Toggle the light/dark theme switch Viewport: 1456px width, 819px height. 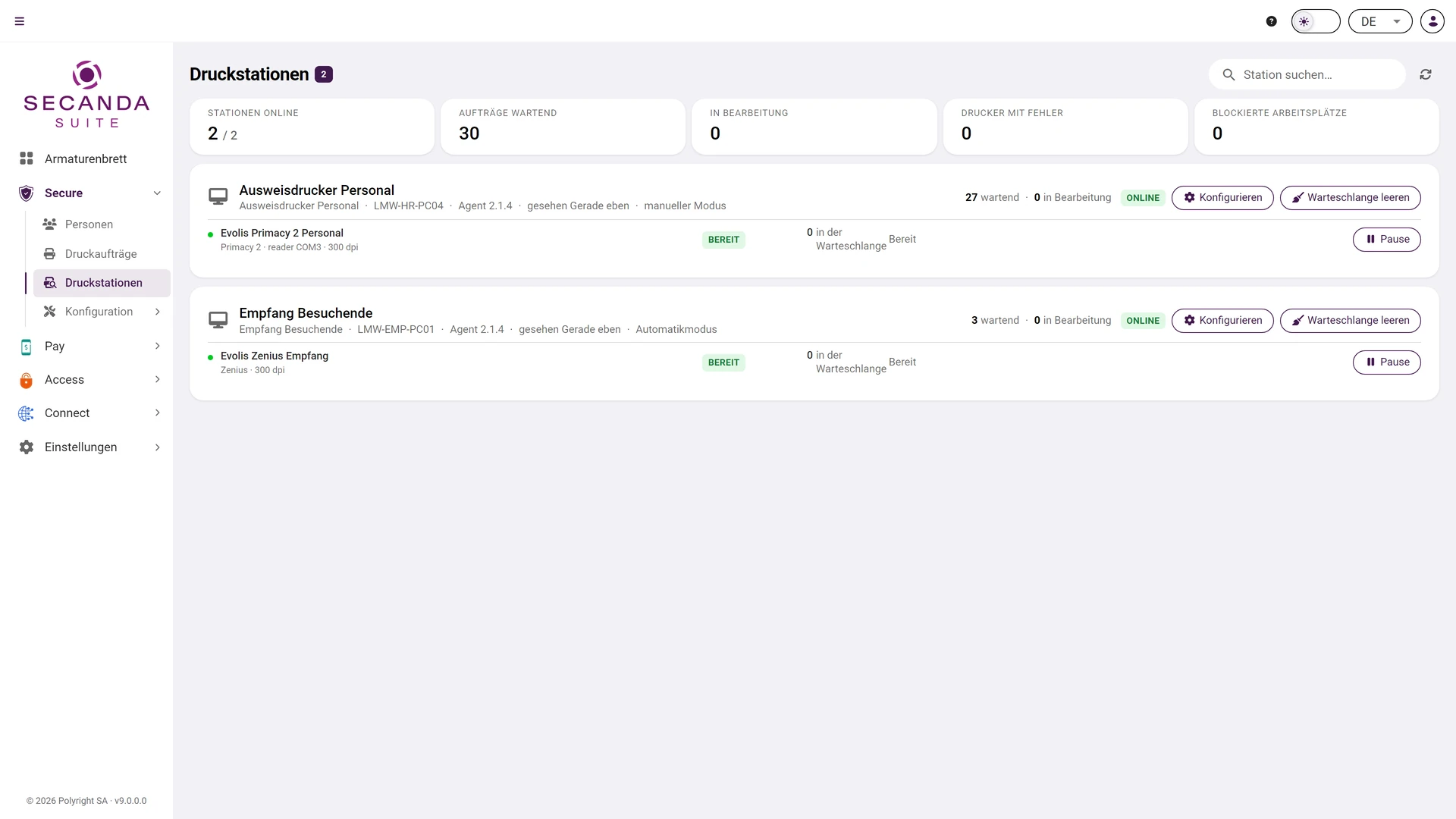click(x=1316, y=21)
